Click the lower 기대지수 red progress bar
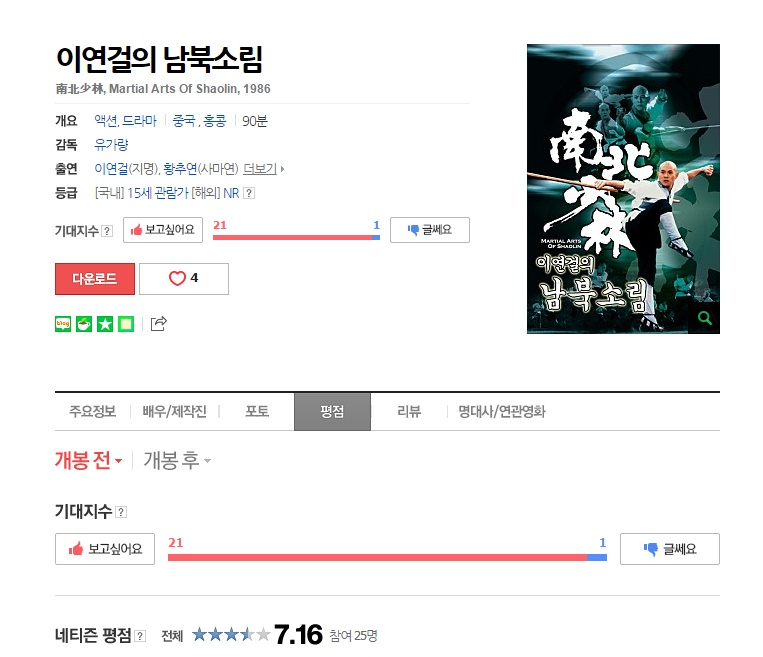The height and width of the screenshot is (657, 763). [377, 557]
